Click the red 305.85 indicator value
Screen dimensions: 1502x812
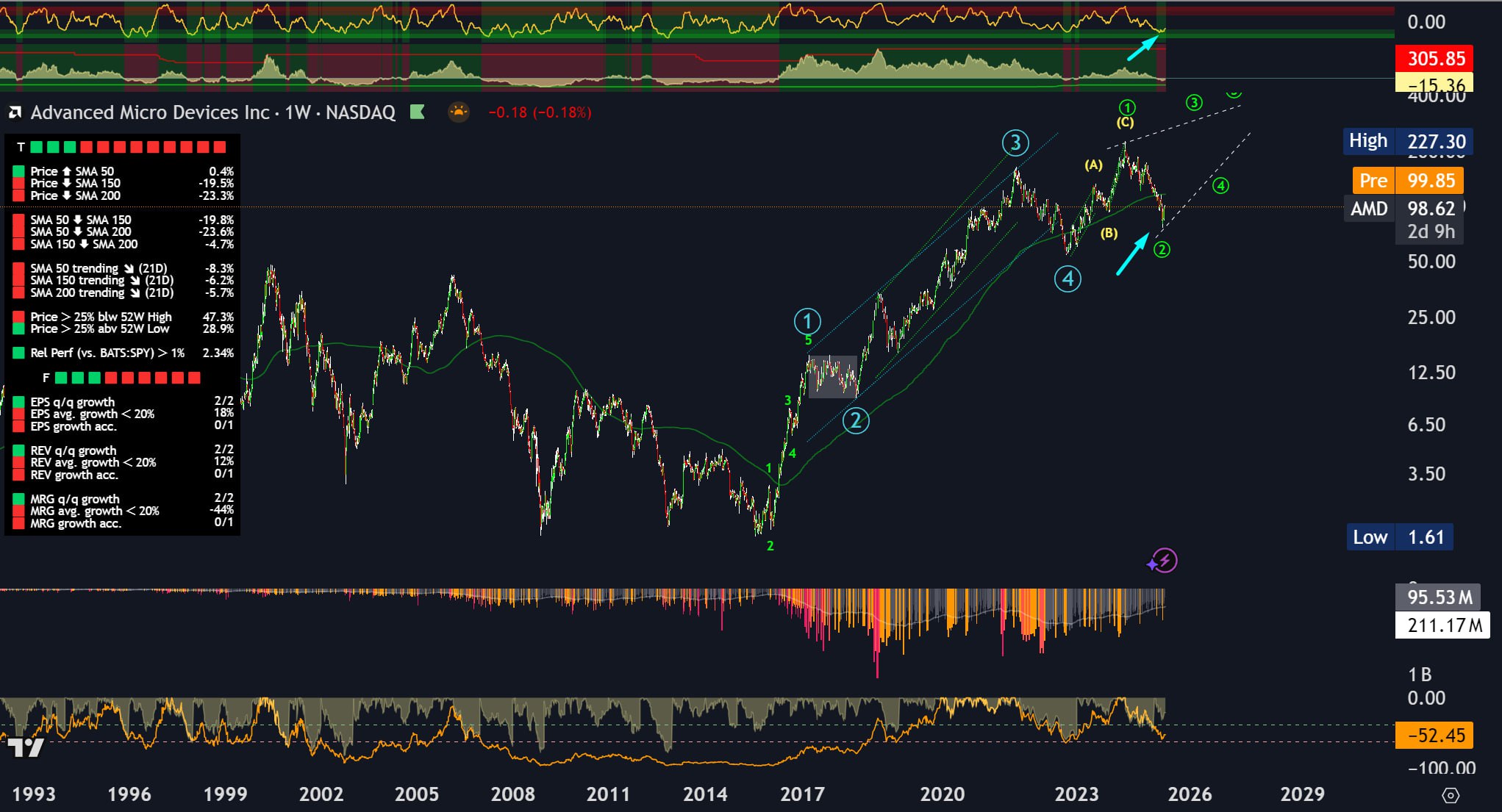pyautogui.click(x=1436, y=59)
